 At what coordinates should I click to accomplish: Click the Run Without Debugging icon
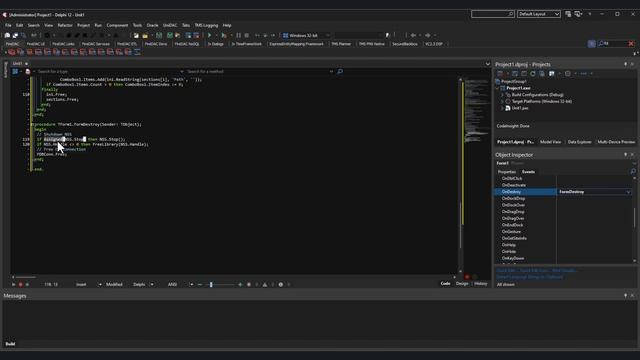[224, 36]
